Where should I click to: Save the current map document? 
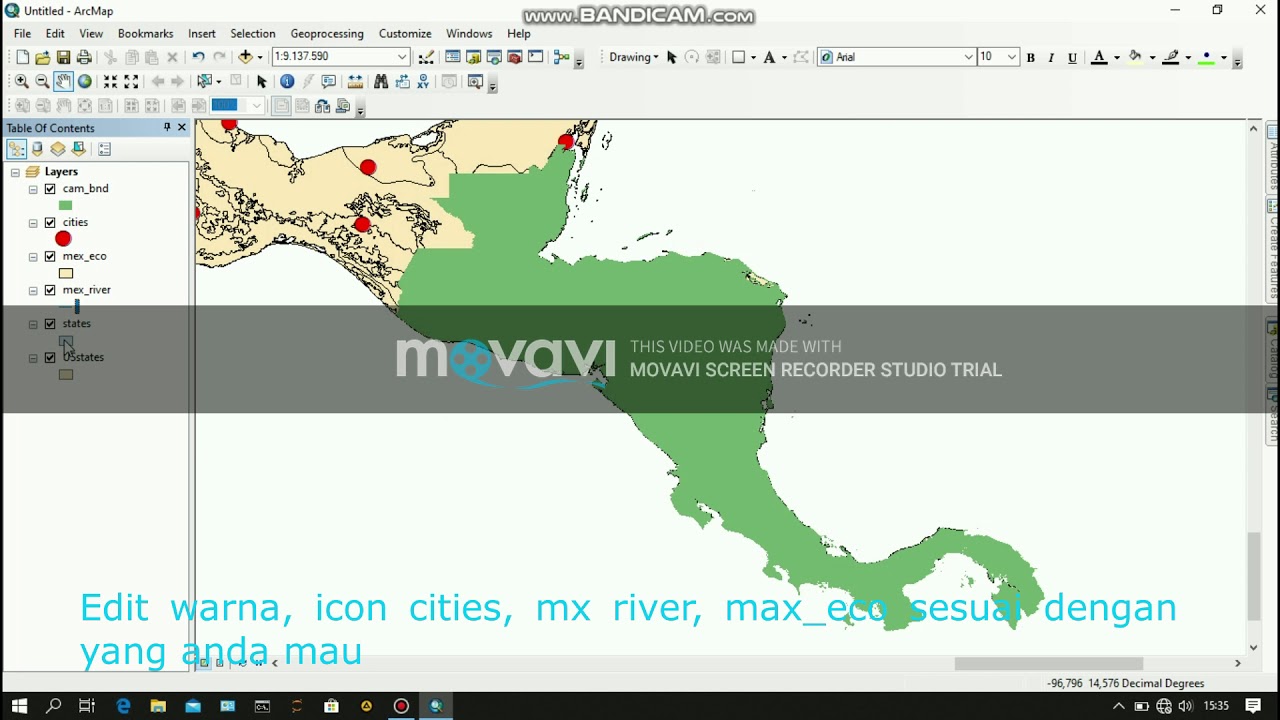(63, 57)
